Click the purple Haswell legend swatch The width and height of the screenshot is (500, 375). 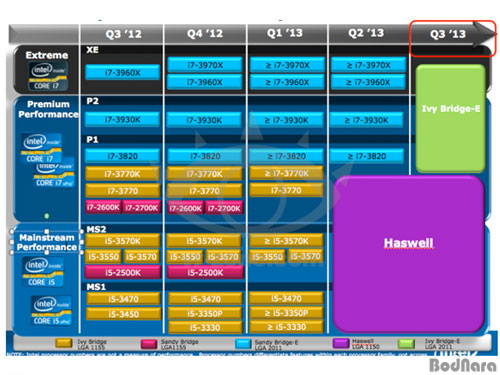click(341, 343)
